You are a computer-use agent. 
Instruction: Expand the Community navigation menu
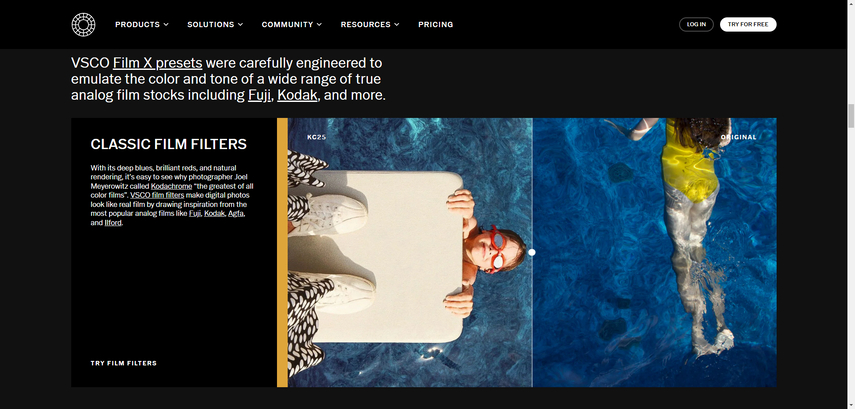pos(292,25)
